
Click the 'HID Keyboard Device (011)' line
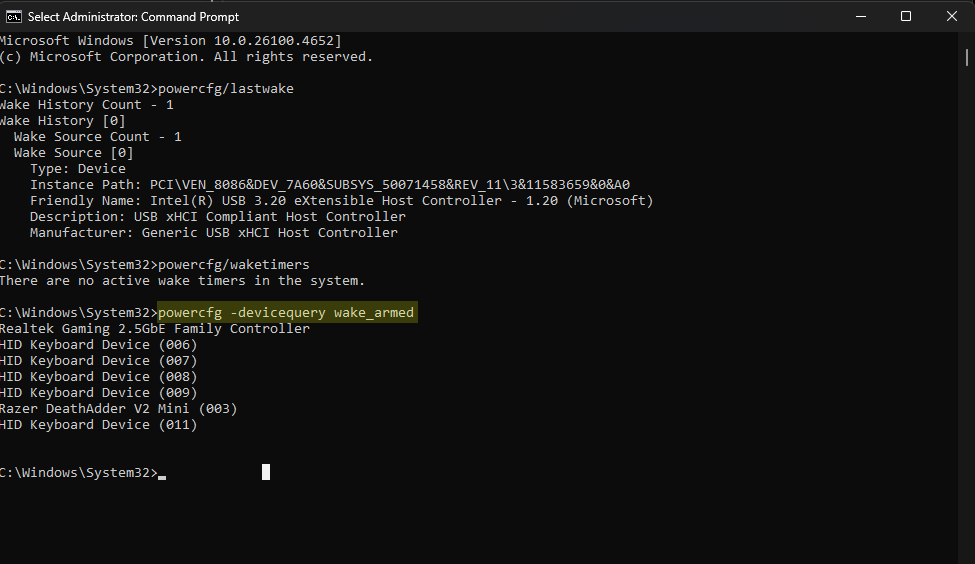point(98,425)
